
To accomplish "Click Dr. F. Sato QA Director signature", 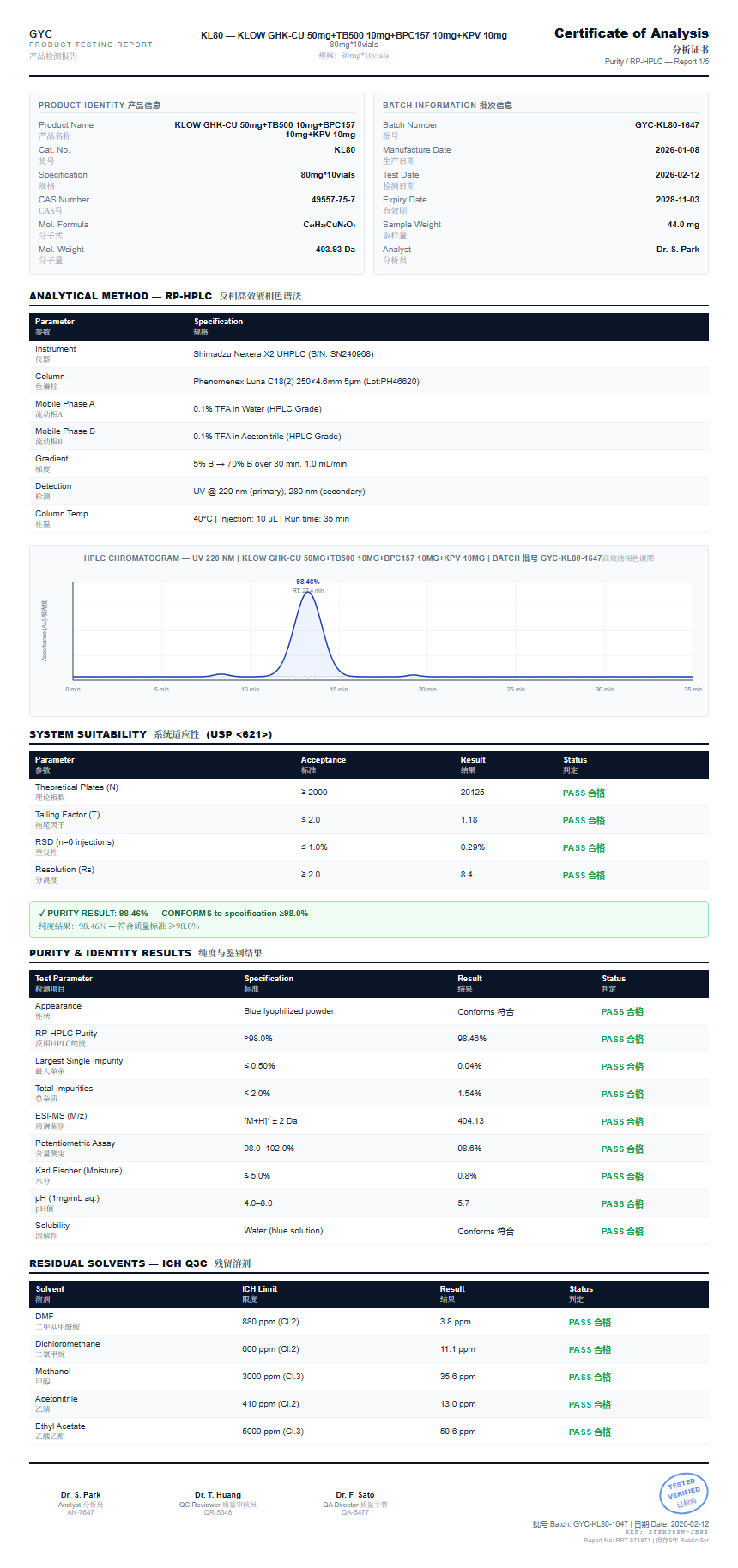I will 355,1495.
